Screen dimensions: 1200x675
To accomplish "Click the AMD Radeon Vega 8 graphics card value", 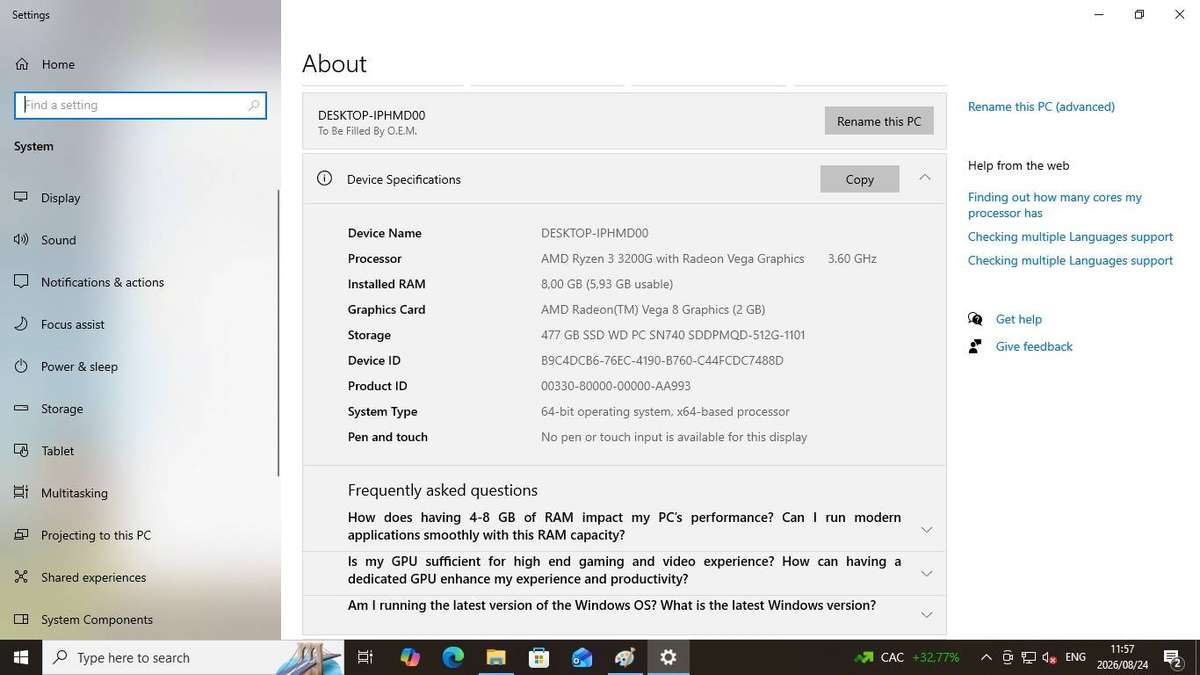I will pos(653,310).
